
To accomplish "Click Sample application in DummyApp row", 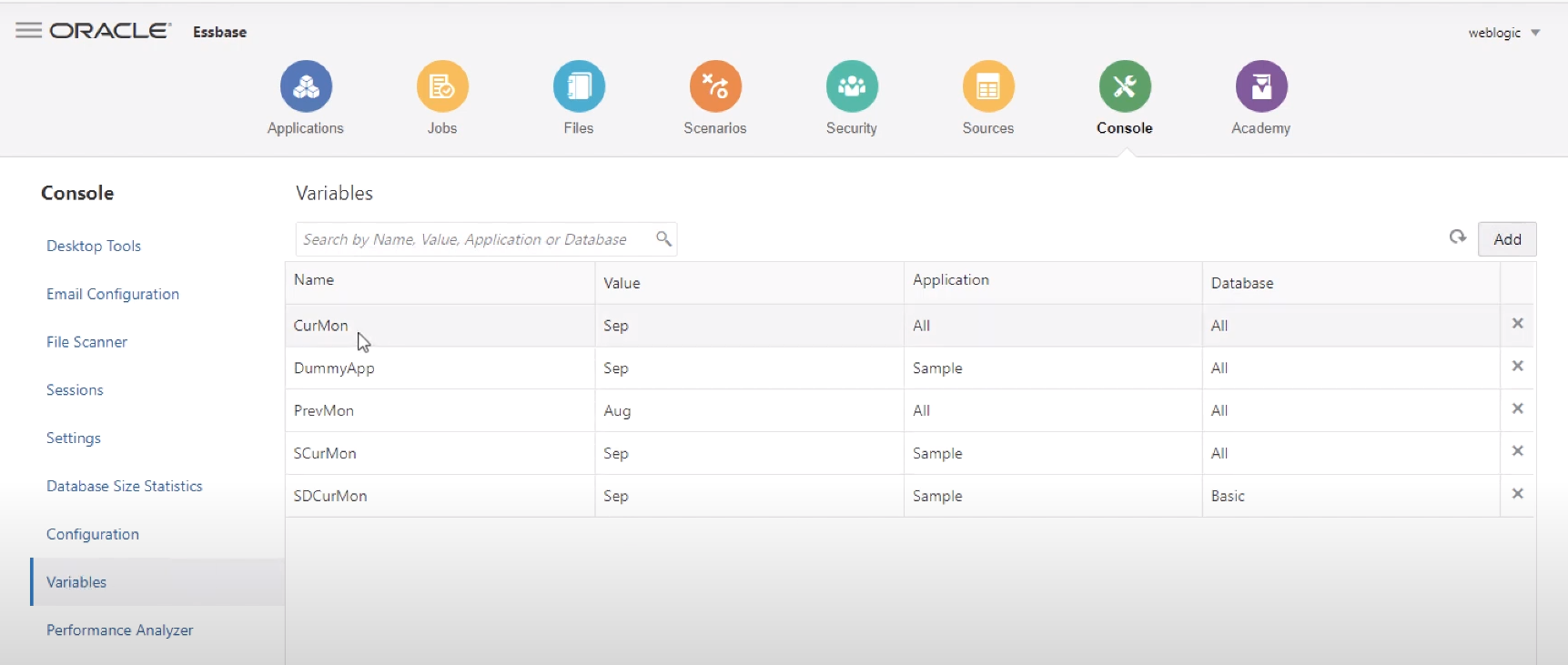I will (x=937, y=368).
